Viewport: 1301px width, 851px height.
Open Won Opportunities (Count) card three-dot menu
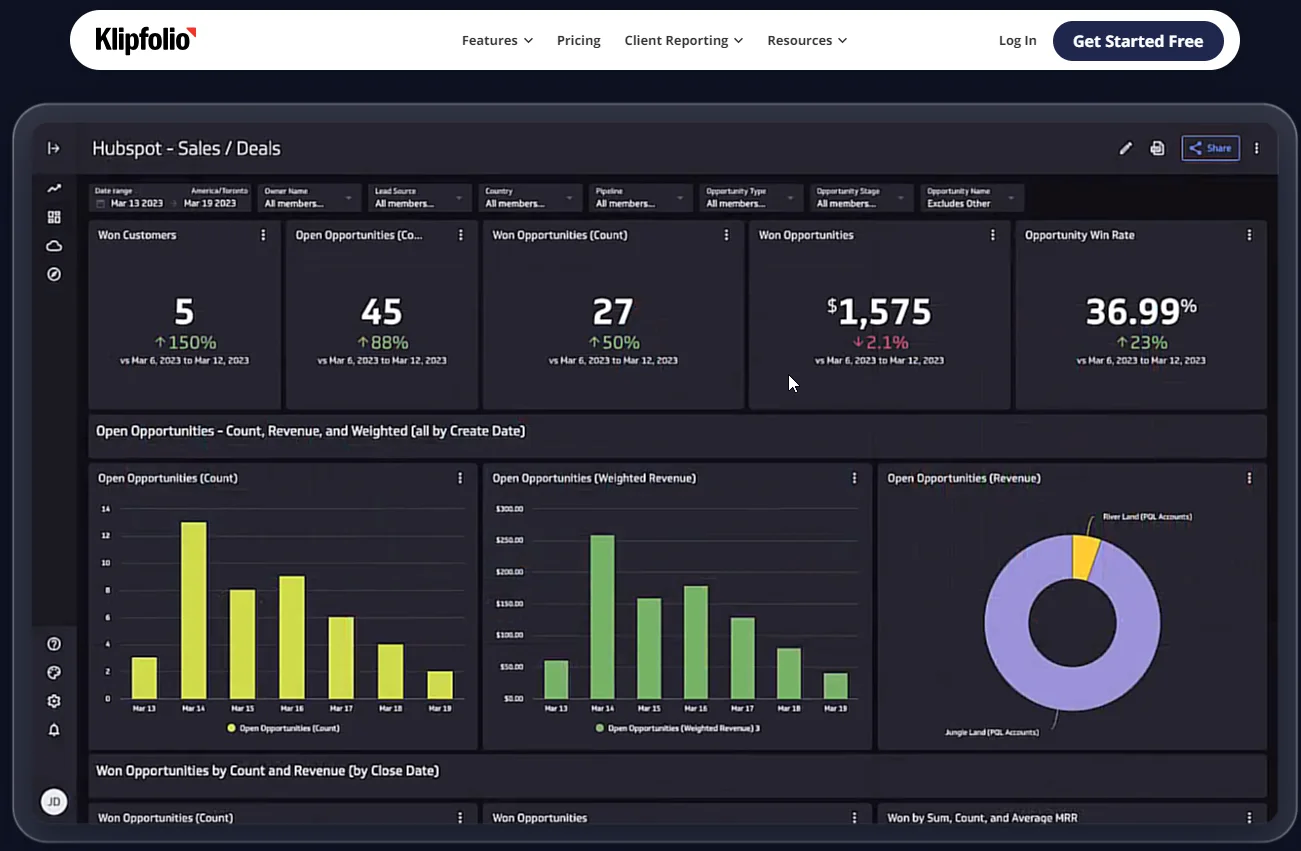tap(727, 235)
